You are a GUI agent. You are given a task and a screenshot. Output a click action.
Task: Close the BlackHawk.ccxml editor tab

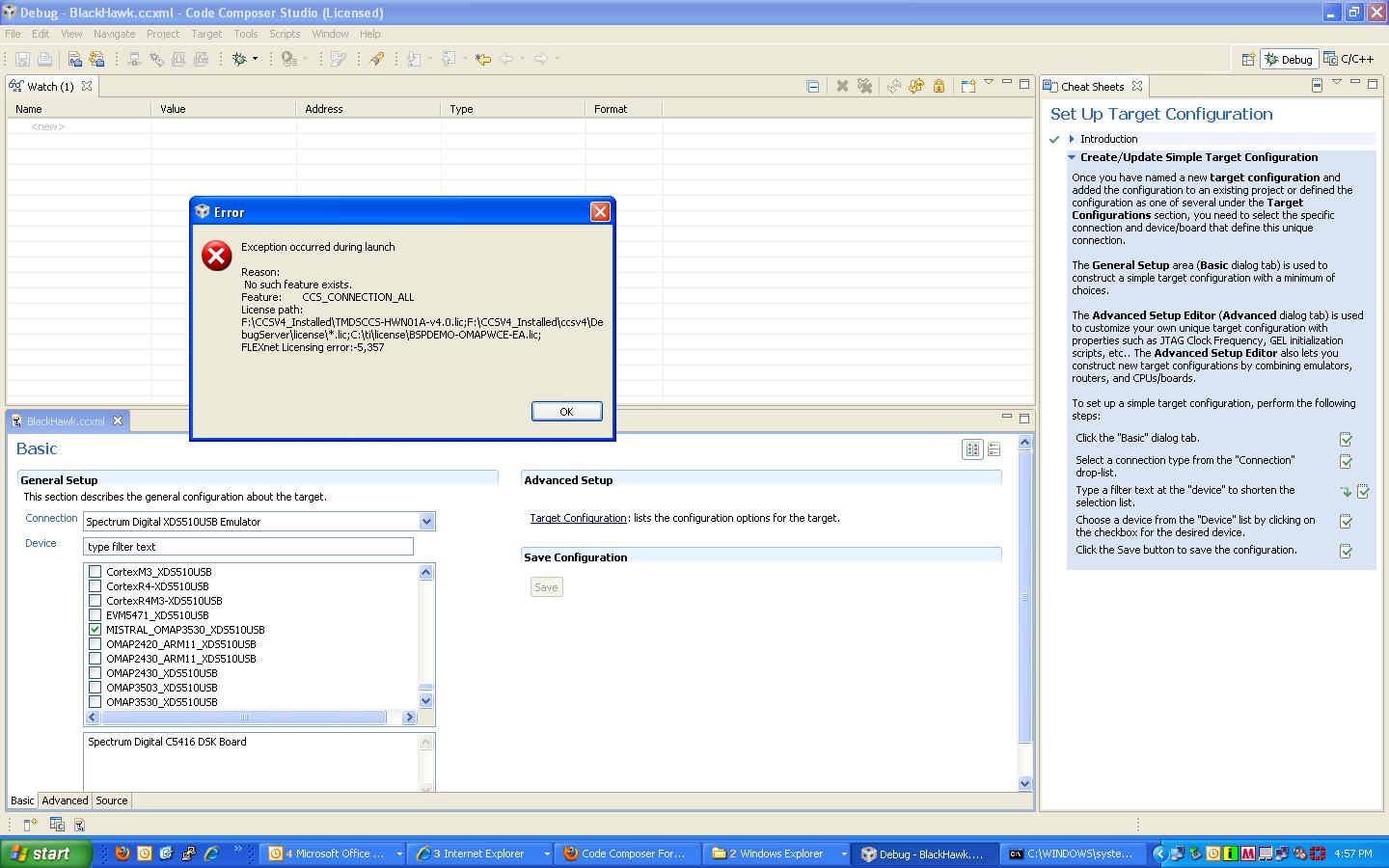click(118, 420)
